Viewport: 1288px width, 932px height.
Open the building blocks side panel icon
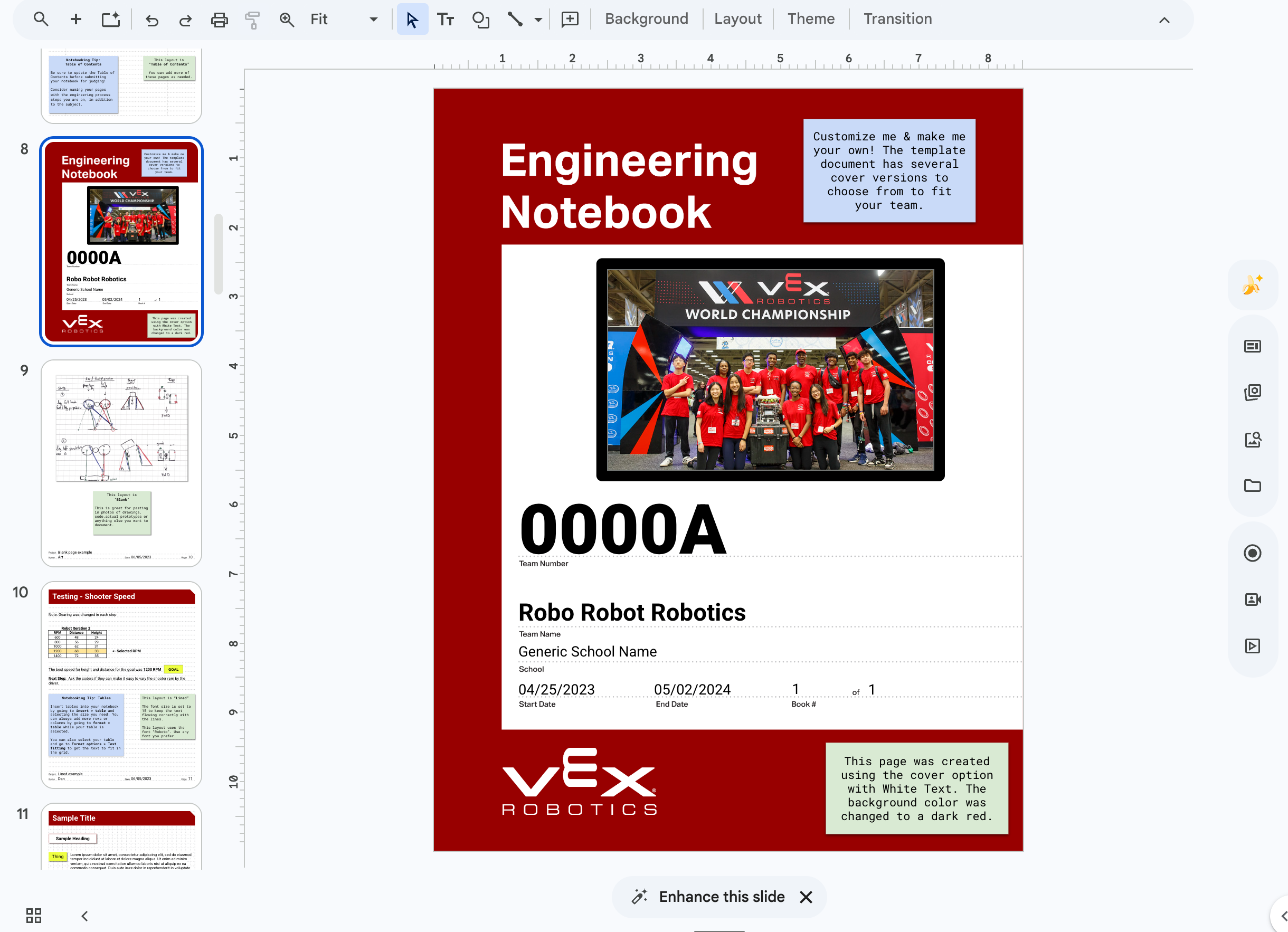click(x=1252, y=392)
